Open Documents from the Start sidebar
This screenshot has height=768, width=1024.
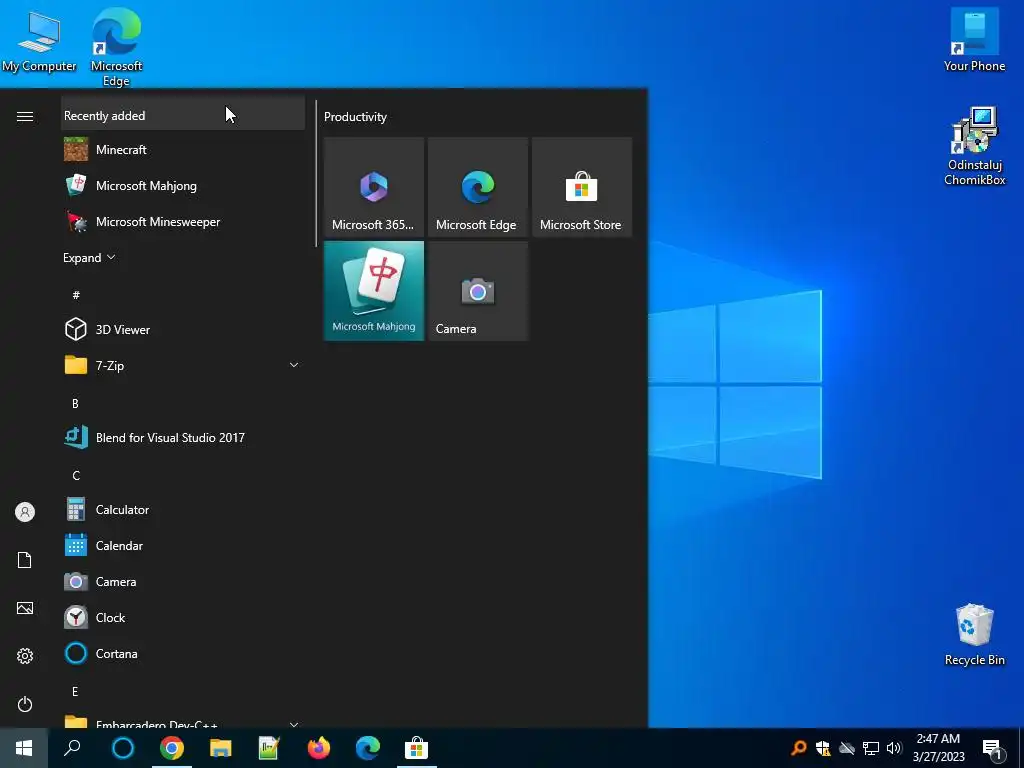click(x=25, y=560)
